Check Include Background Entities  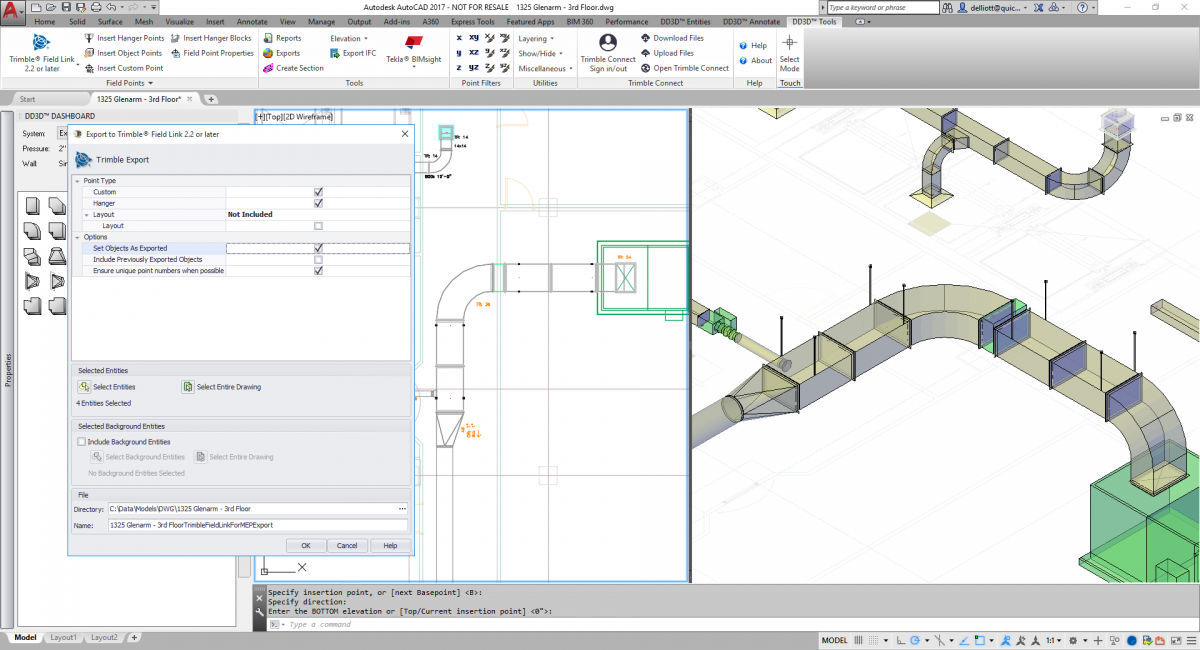[81, 441]
